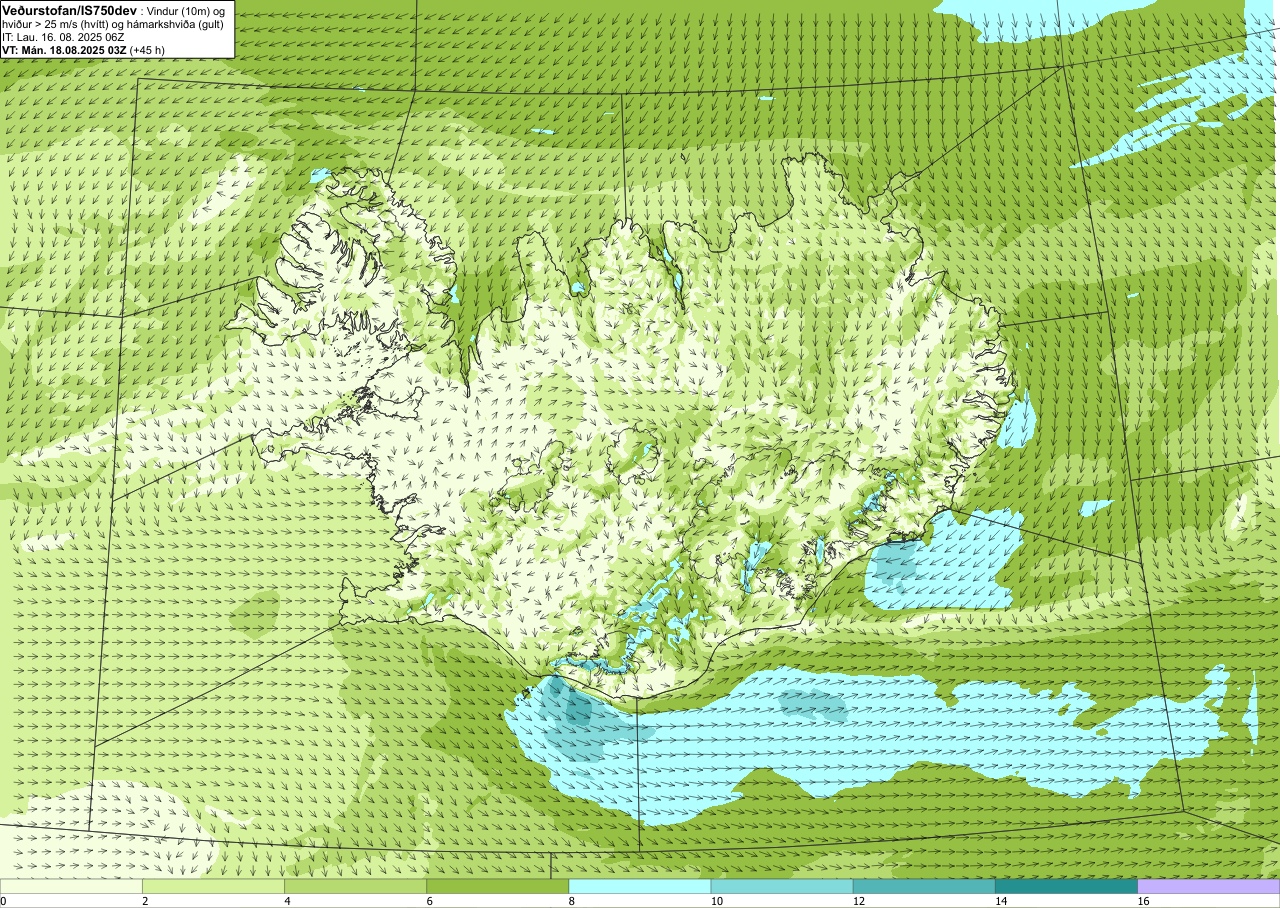1280x908 pixels.
Task: Click the legend label '10'
Action: click(717, 901)
